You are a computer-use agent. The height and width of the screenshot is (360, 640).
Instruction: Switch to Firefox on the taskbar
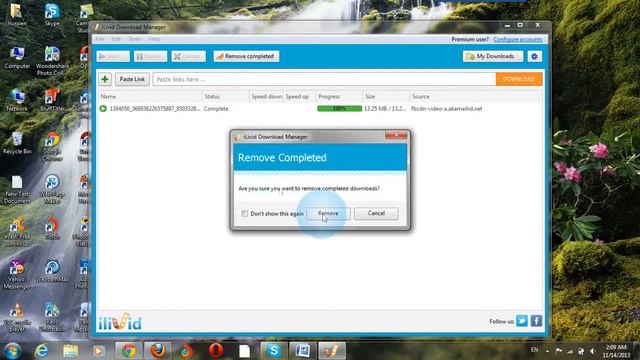click(158, 351)
